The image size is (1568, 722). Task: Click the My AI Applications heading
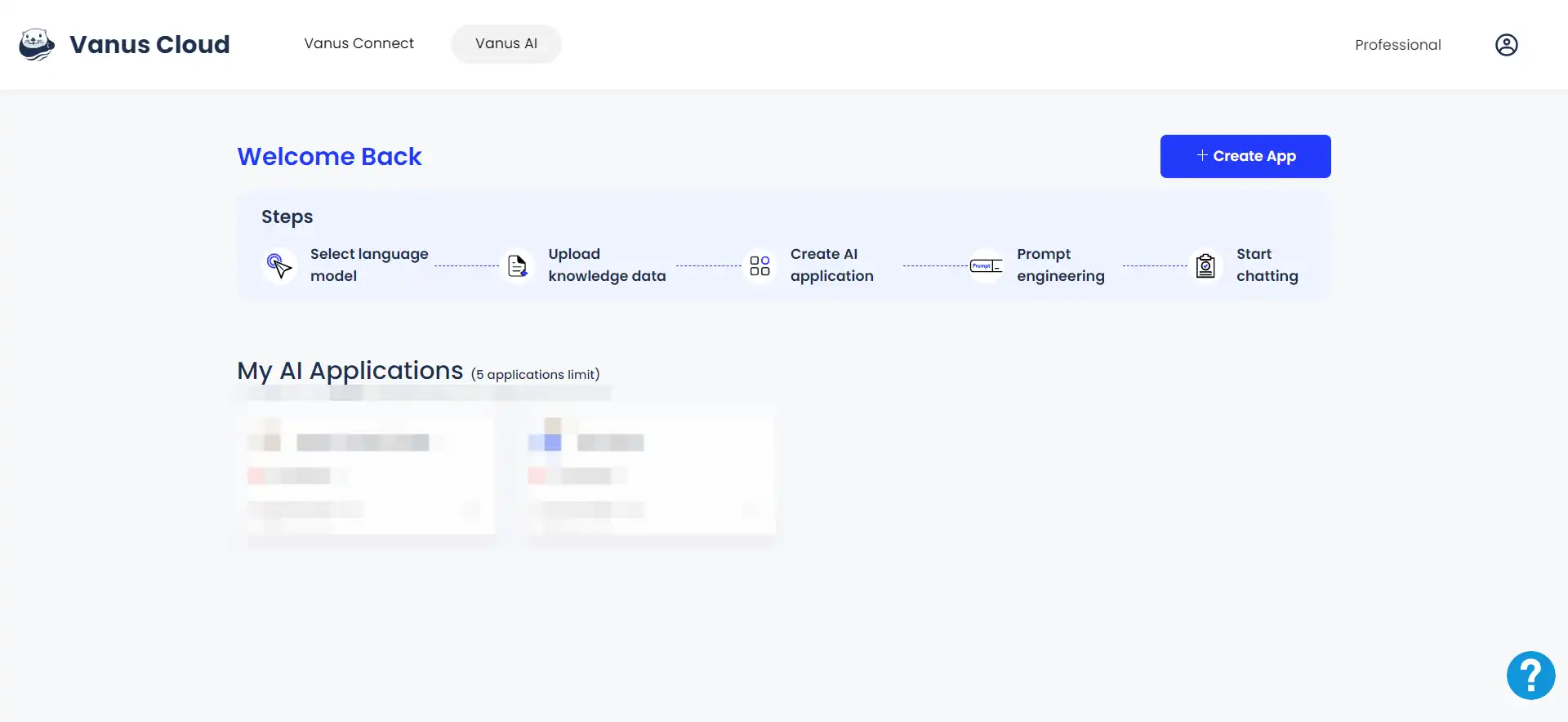coord(350,371)
